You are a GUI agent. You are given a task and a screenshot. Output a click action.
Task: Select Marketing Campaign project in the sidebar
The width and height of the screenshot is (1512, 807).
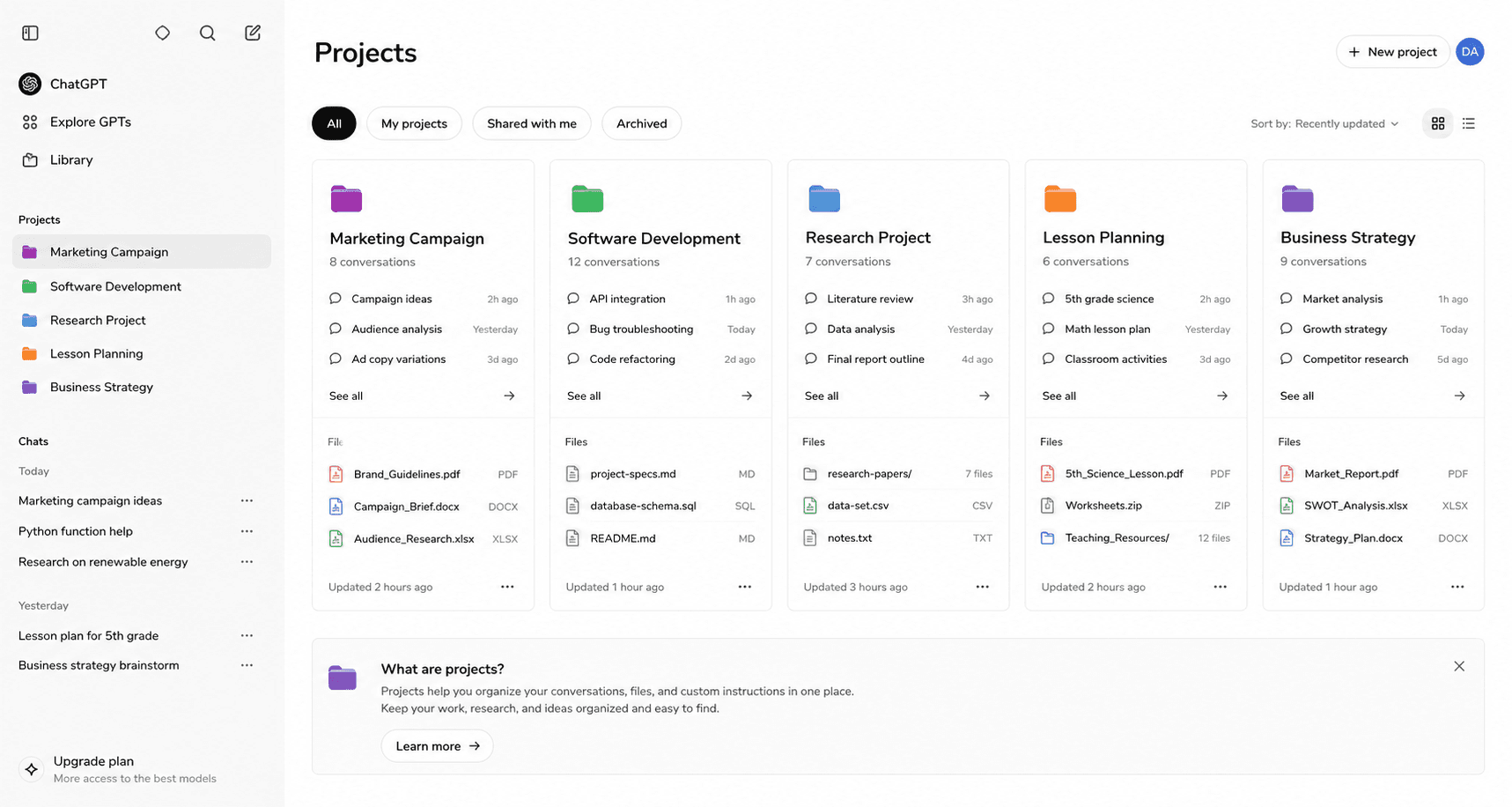(x=142, y=252)
